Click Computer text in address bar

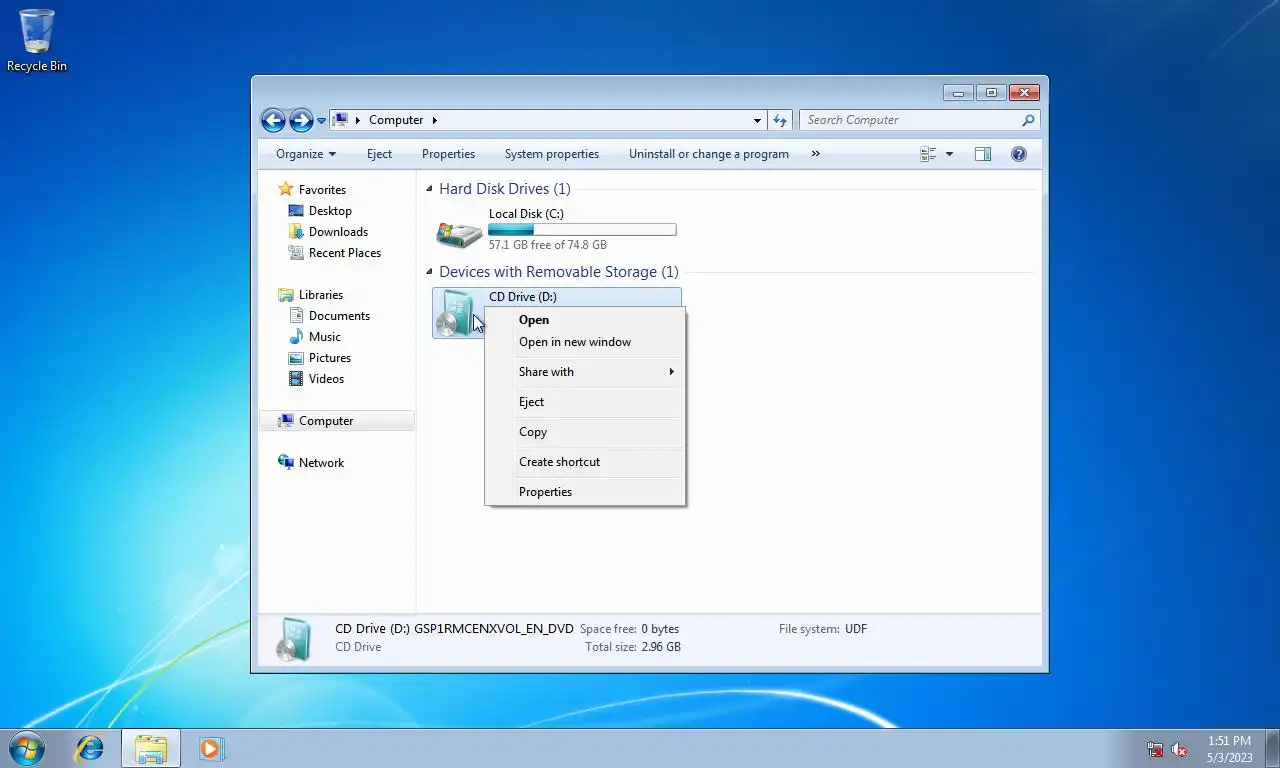396,120
